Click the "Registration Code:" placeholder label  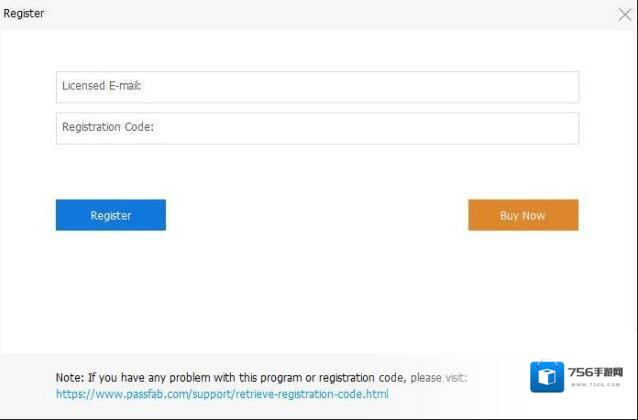(x=107, y=128)
